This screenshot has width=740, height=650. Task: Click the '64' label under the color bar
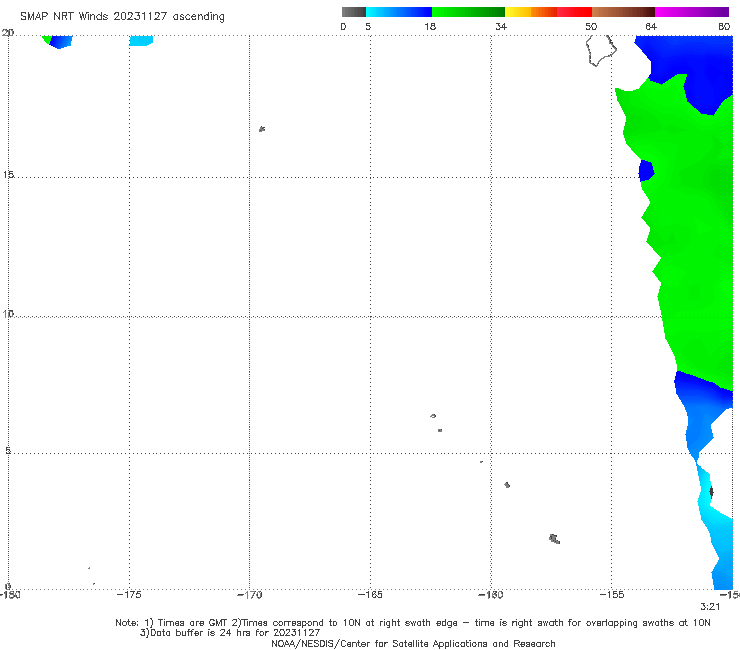(x=651, y=26)
